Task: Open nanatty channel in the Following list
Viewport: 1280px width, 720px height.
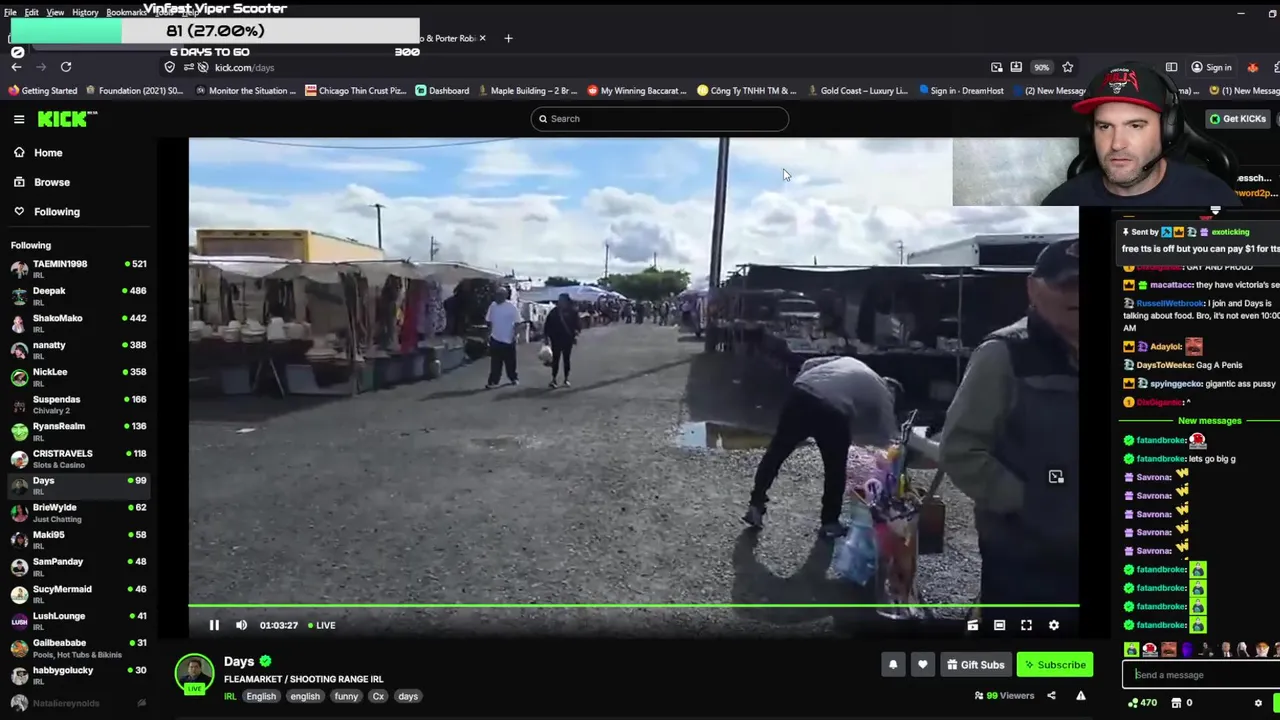Action: [78, 349]
